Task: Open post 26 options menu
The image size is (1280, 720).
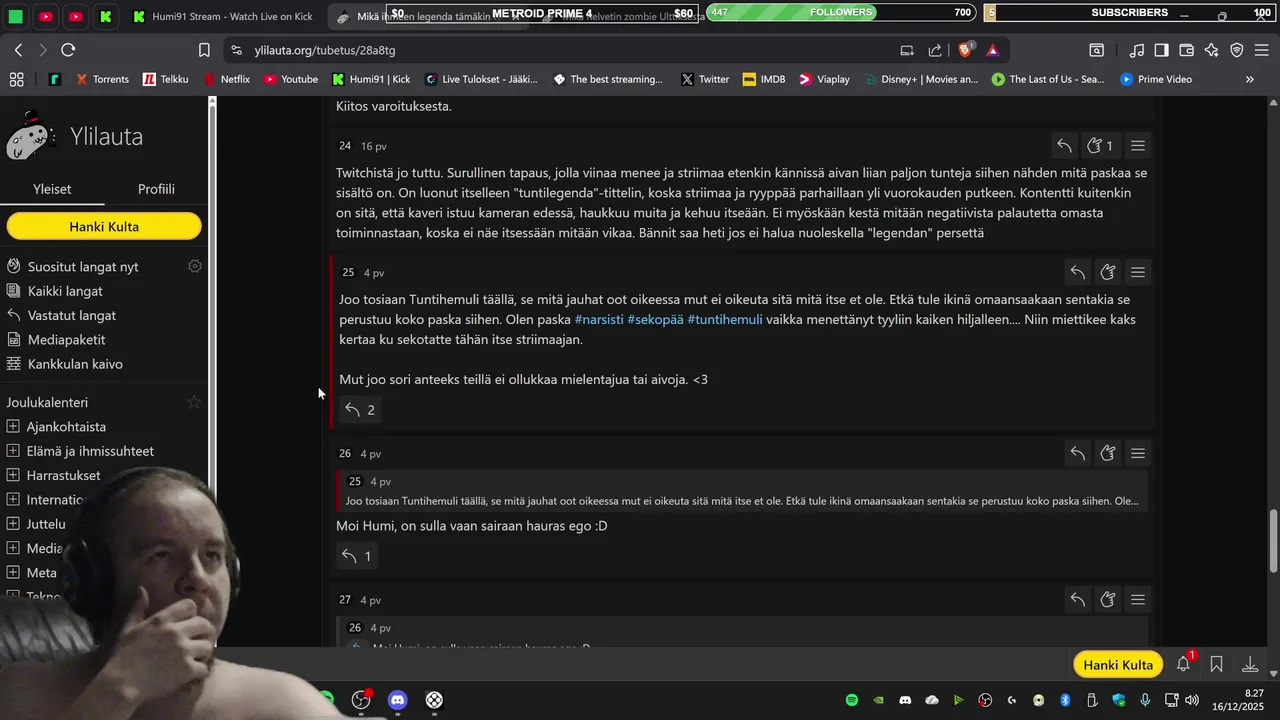Action: tap(1138, 453)
